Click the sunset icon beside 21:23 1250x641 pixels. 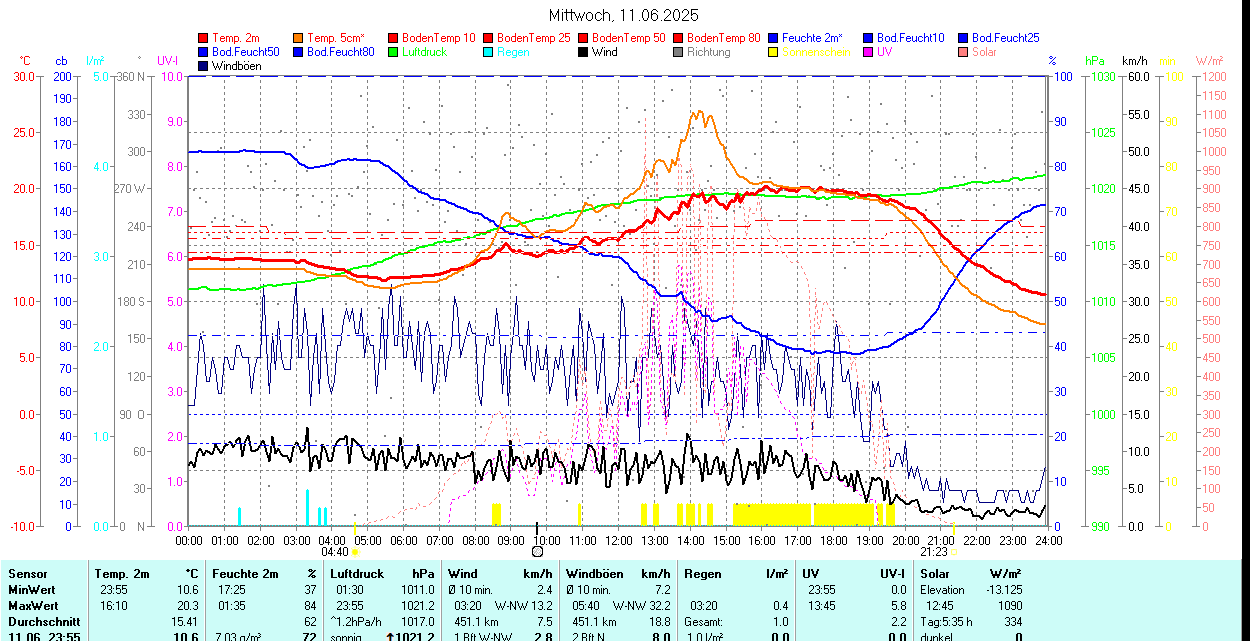point(955,552)
